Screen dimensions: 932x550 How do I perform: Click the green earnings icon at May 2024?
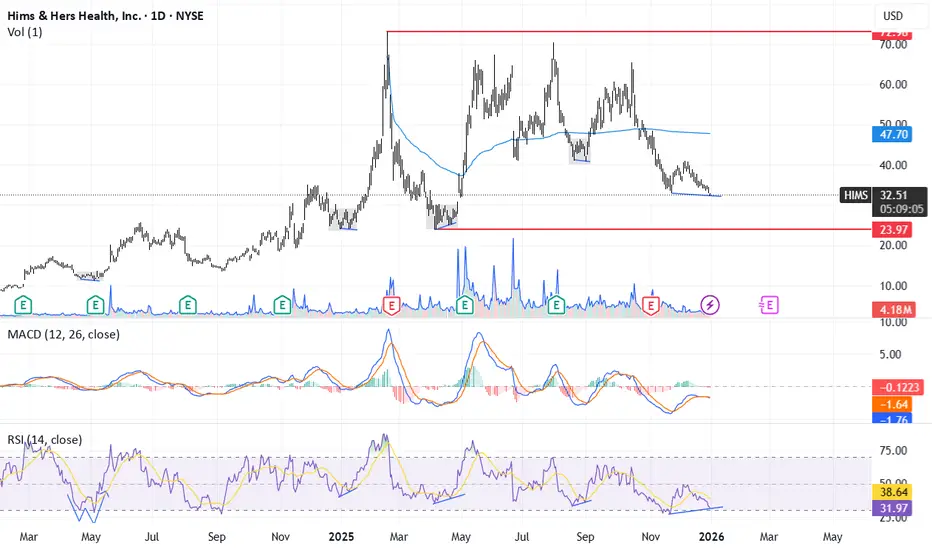(x=95, y=306)
